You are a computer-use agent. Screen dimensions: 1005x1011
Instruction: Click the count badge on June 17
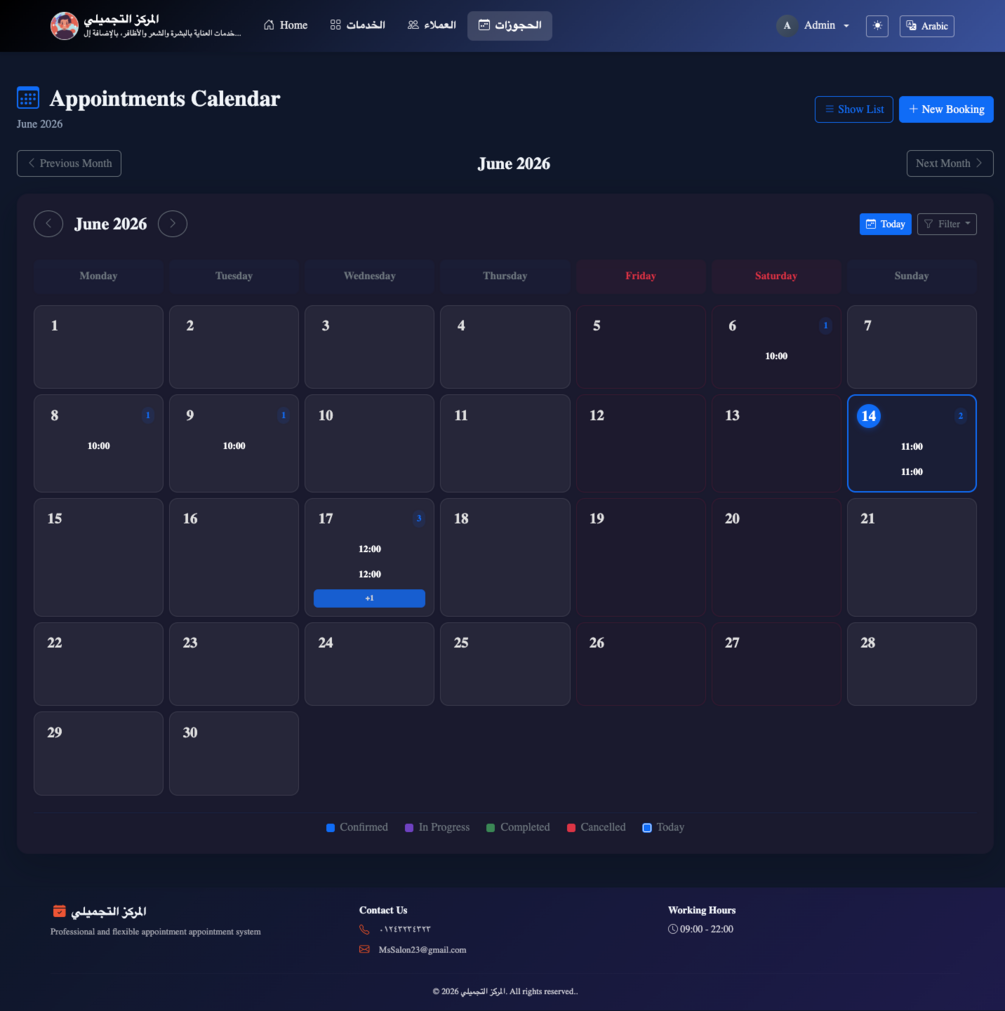point(419,518)
